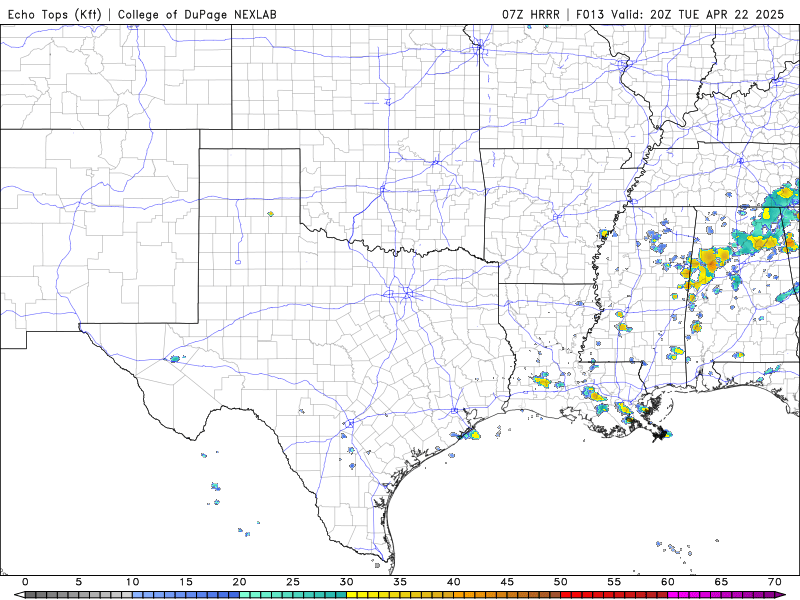800x600 pixels.
Task: Click the colorbar tick label "50"
Action: click(x=561, y=582)
